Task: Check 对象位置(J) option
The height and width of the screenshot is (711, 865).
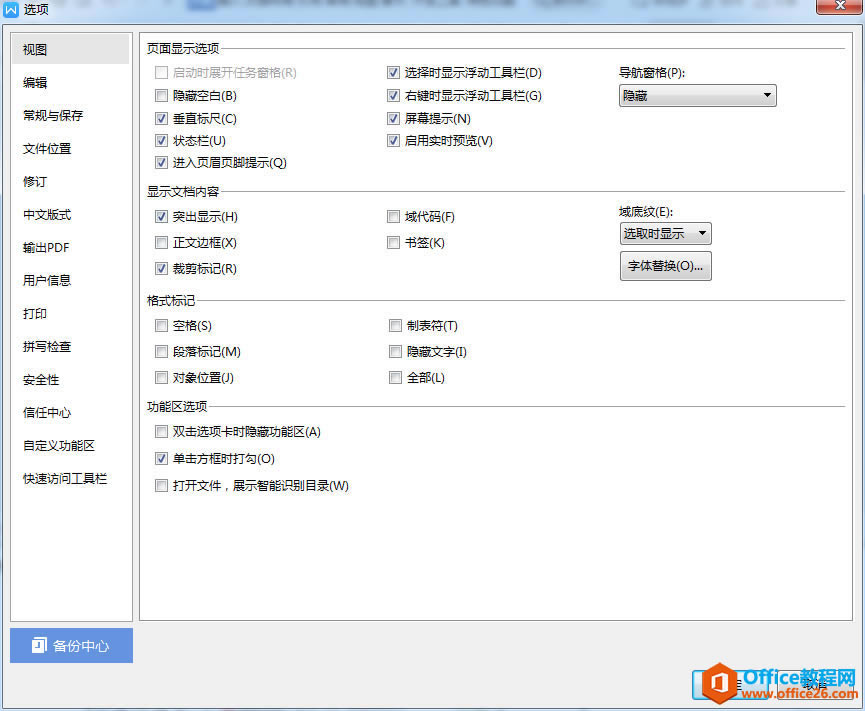Action: (x=161, y=378)
